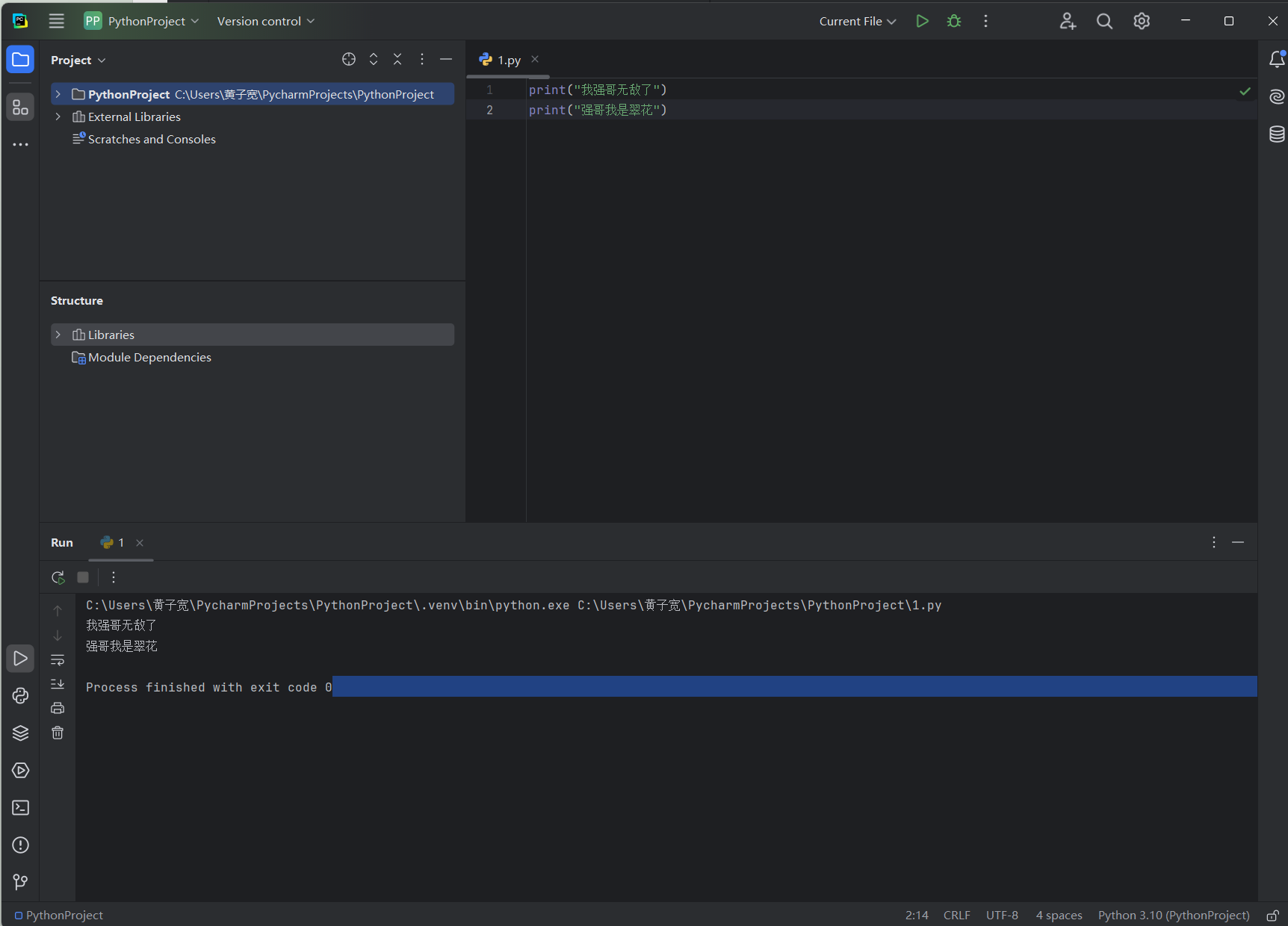The height and width of the screenshot is (926, 1288).
Task: Open Version control dropdown
Action: [x=265, y=21]
